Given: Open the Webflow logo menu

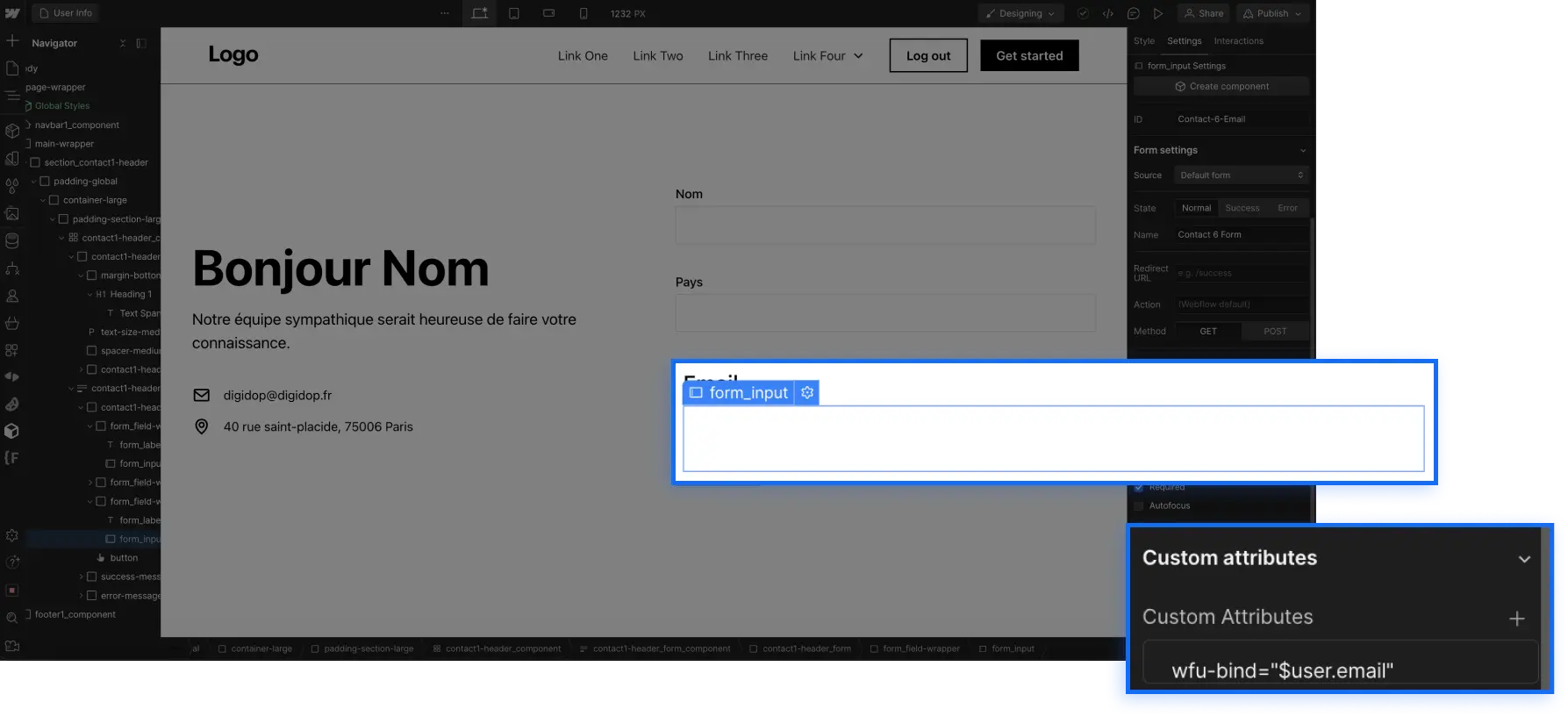Looking at the screenshot, I should (12, 13).
